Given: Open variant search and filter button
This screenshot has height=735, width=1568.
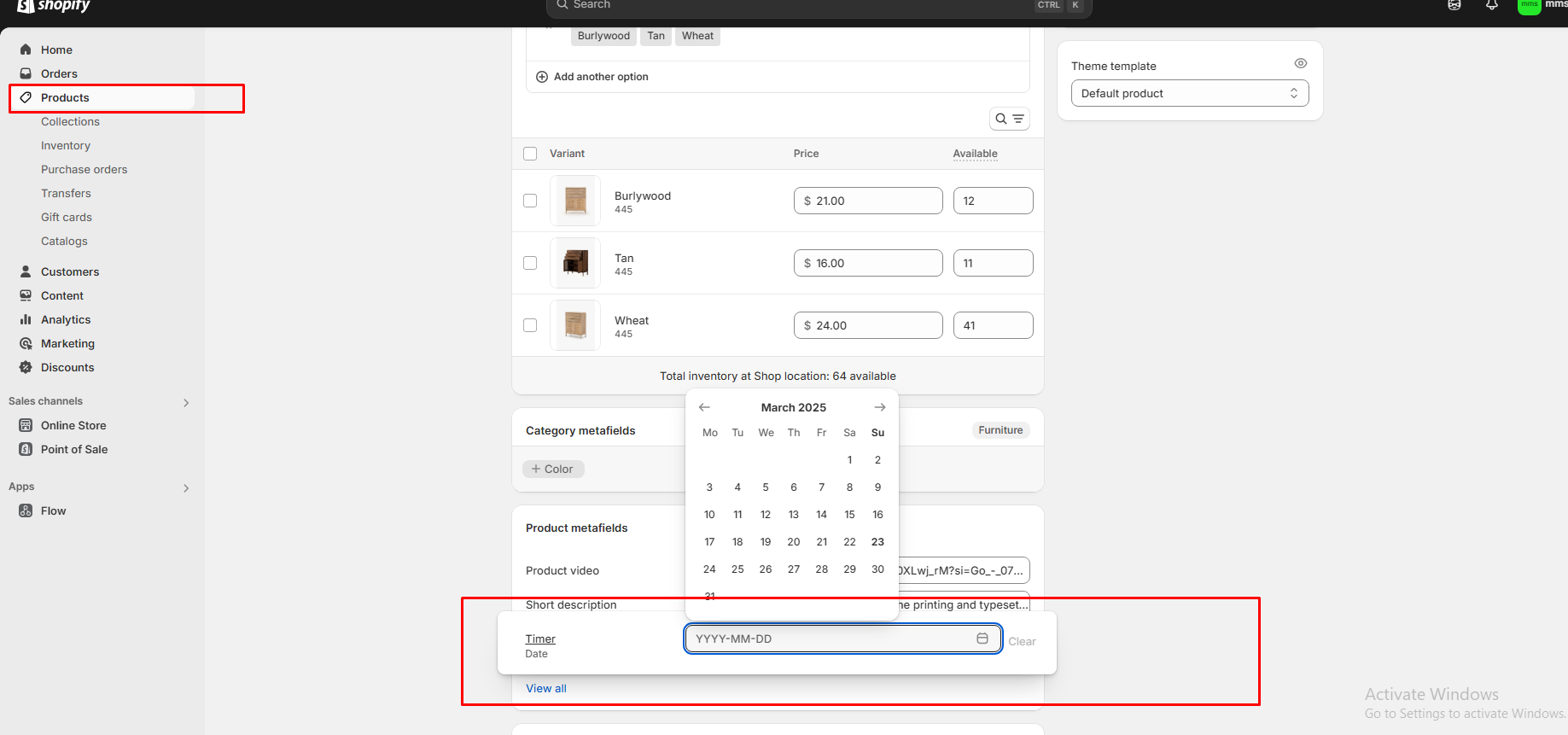Looking at the screenshot, I should click(x=1009, y=119).
